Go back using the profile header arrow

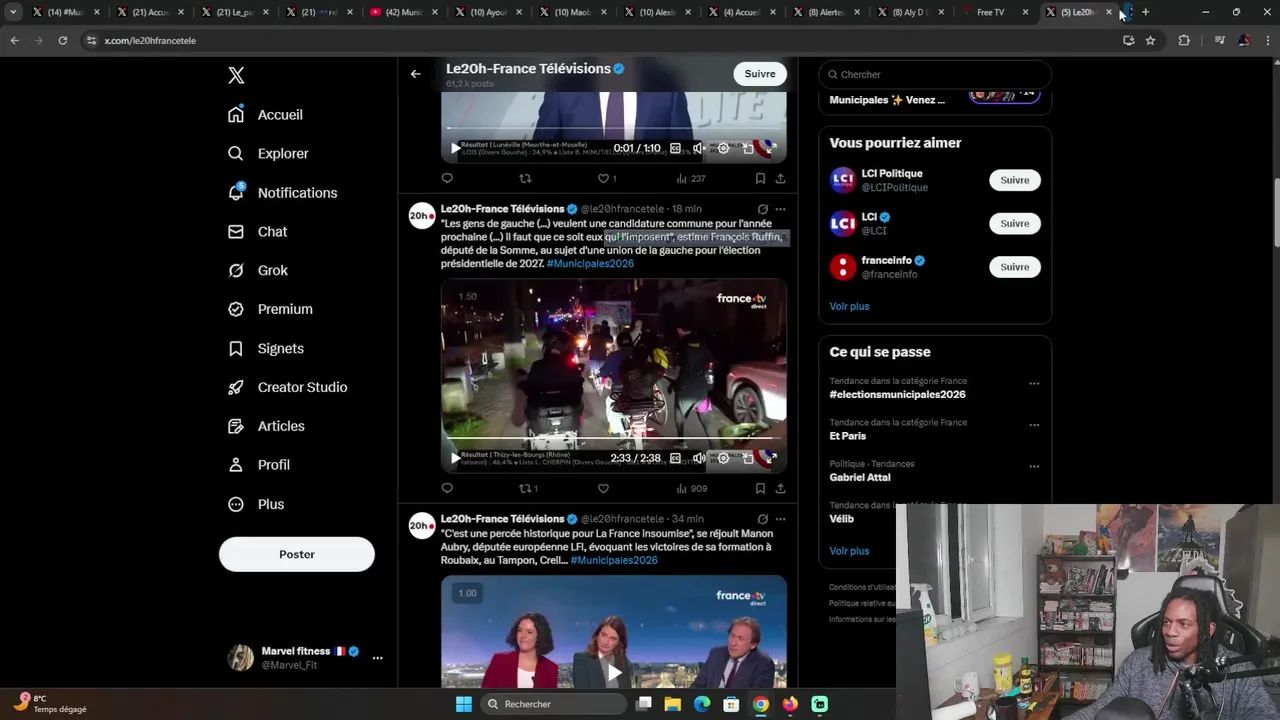[416, 74]
